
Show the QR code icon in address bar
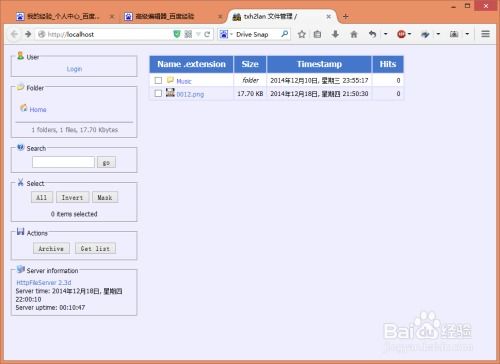(x=188, y=34)
